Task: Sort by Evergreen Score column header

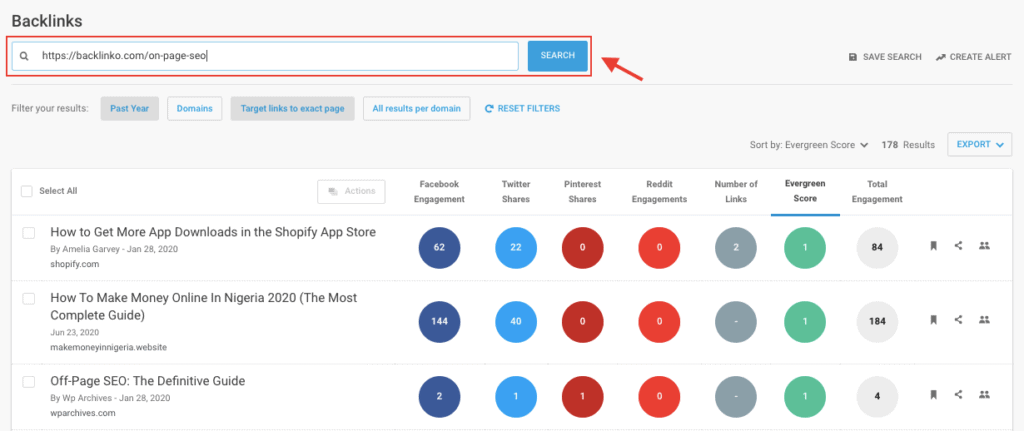Action: tap(804, 191)
